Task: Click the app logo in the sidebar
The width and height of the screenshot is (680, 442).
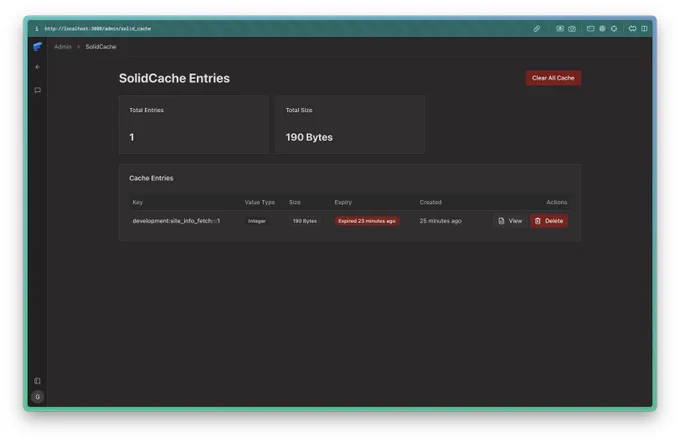Action: click(x=38, y=46)
